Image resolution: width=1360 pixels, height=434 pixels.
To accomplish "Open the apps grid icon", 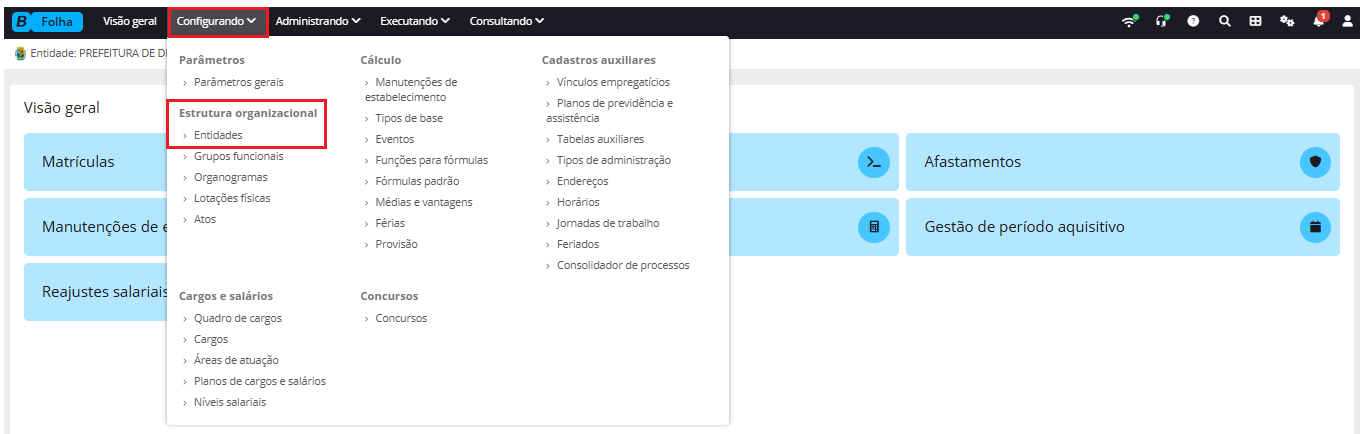I will (1255, 21).
